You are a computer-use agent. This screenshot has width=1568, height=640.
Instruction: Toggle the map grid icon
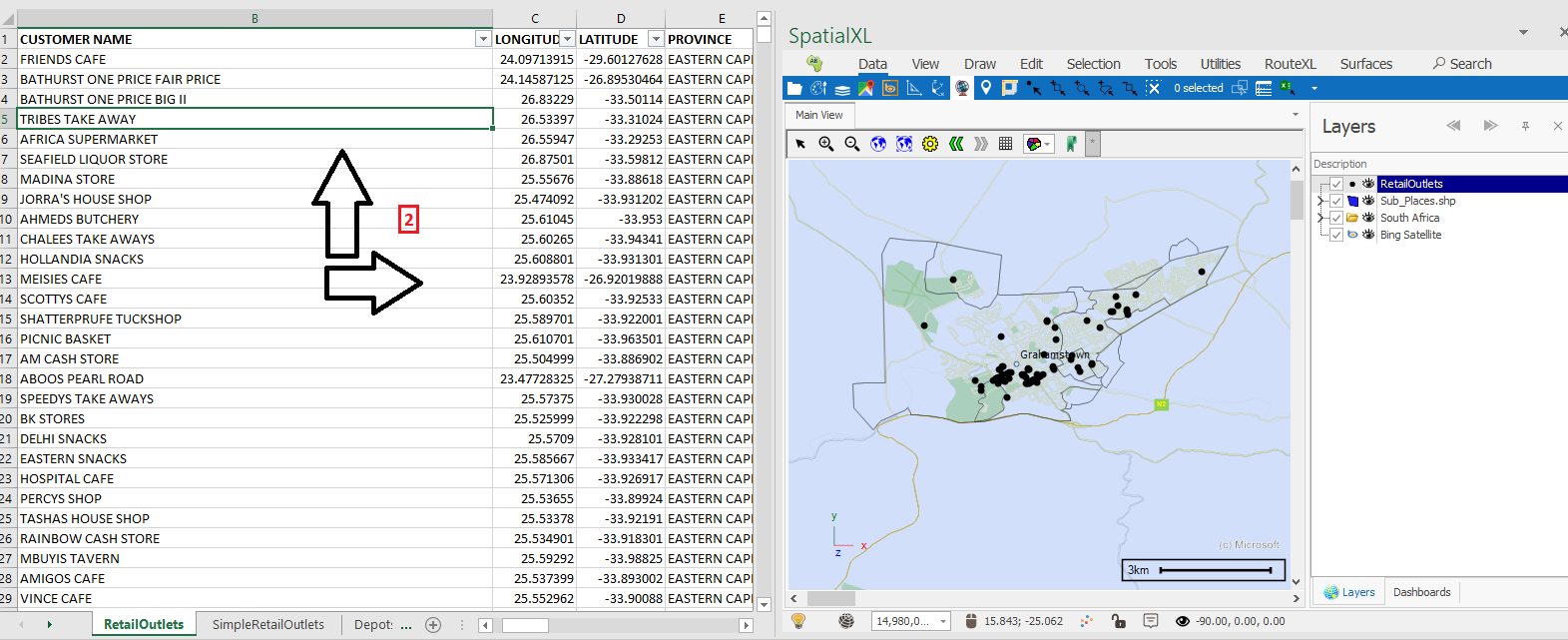pos(1005,144)
